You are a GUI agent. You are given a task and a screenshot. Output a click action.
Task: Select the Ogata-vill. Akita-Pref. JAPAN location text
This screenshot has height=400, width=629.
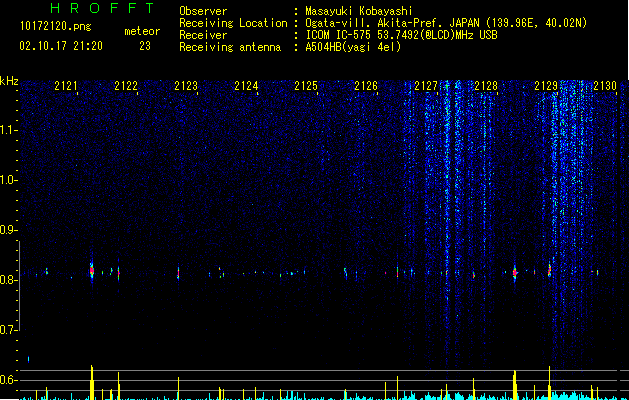click(446, 23)
